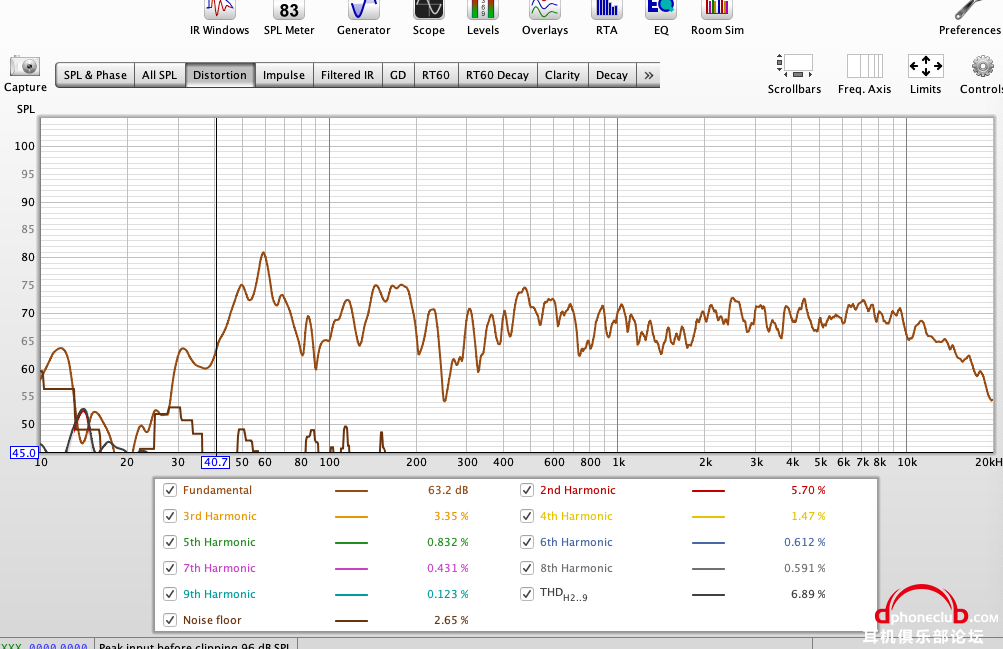This screenshot has height=649, width=1003.
Task: Open the Decay tab
Action: pos(612,75)
